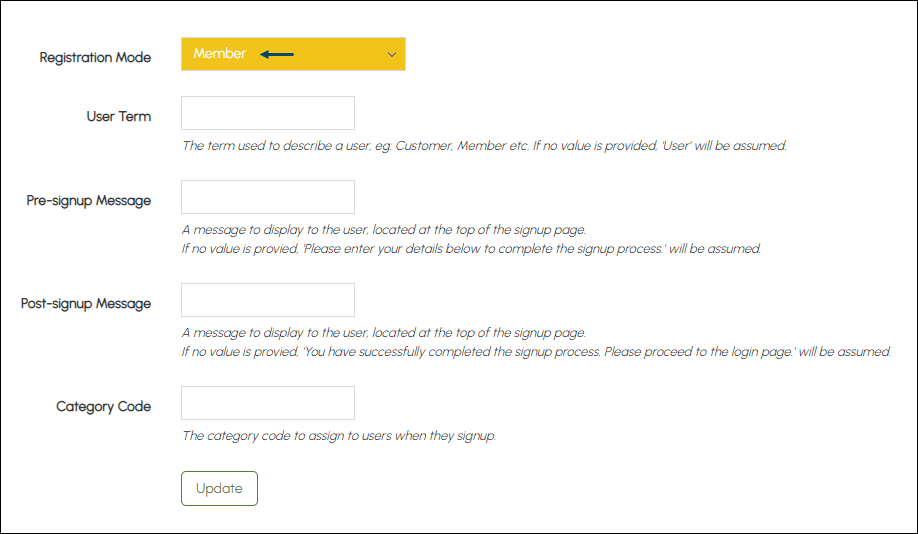The height and width of the screenshot is (534, 918).
Task: Click the 'User Term' label
Action: click(x=119, y=117)
